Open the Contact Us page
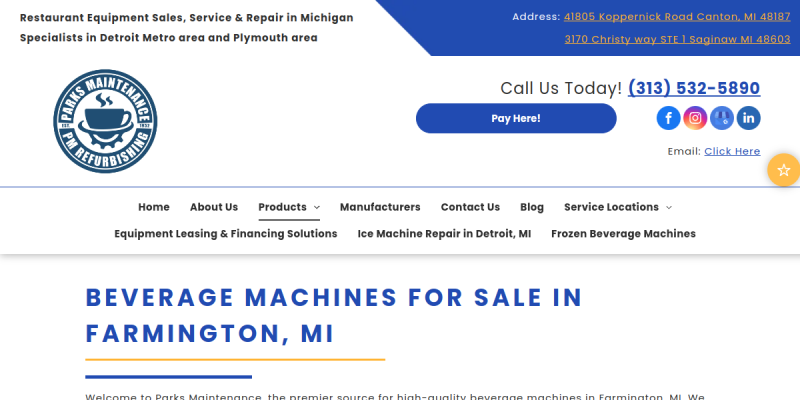 [470, 207]
